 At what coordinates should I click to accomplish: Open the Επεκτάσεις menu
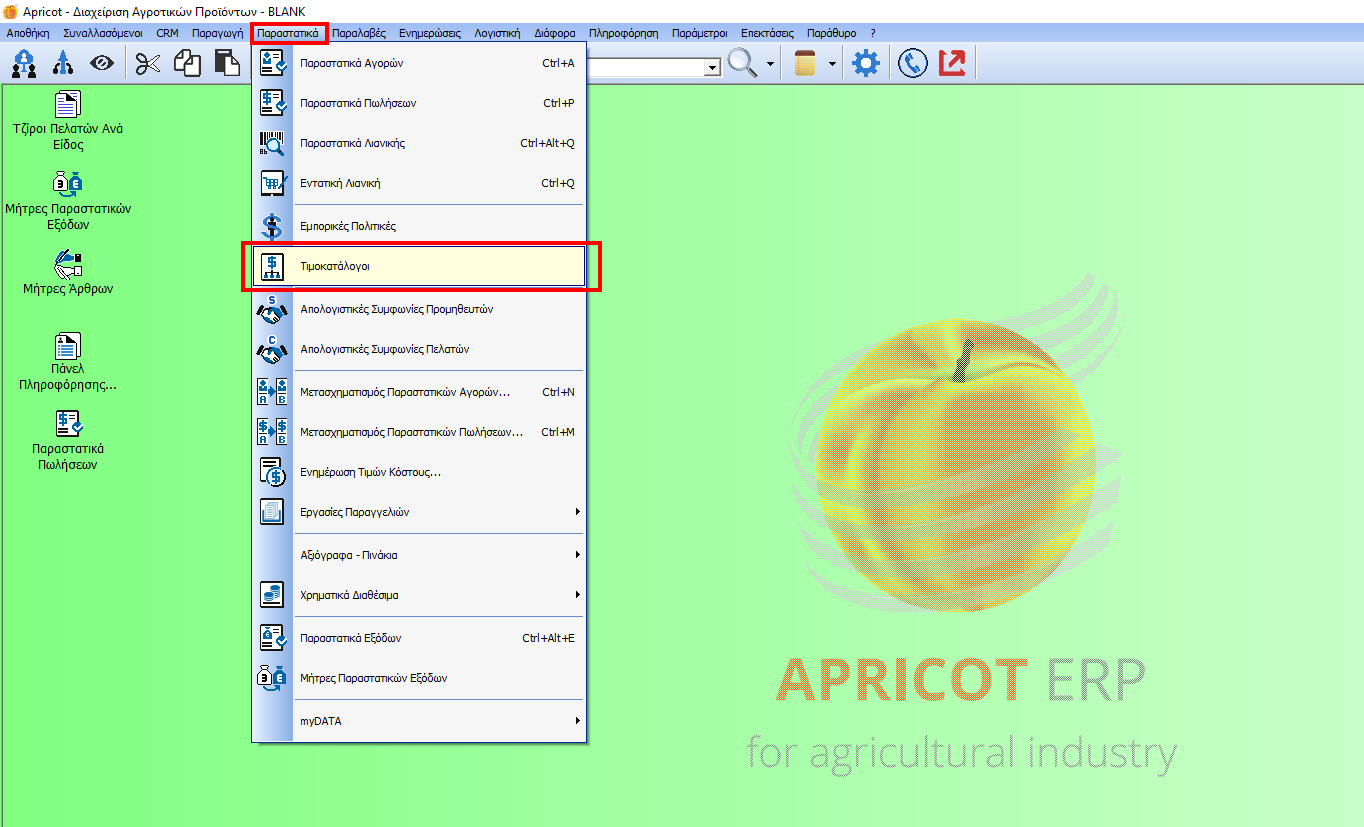769,33
